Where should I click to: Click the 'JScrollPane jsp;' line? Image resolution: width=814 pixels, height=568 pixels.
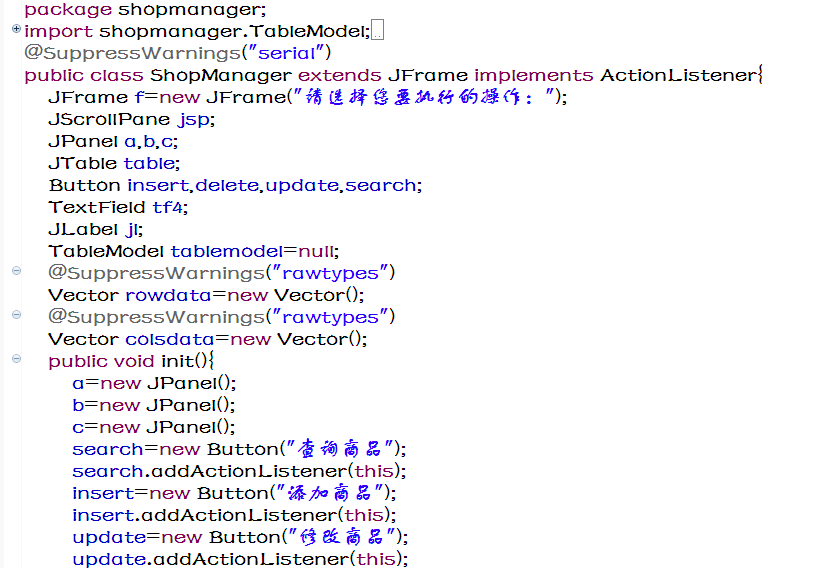point(131,119)
